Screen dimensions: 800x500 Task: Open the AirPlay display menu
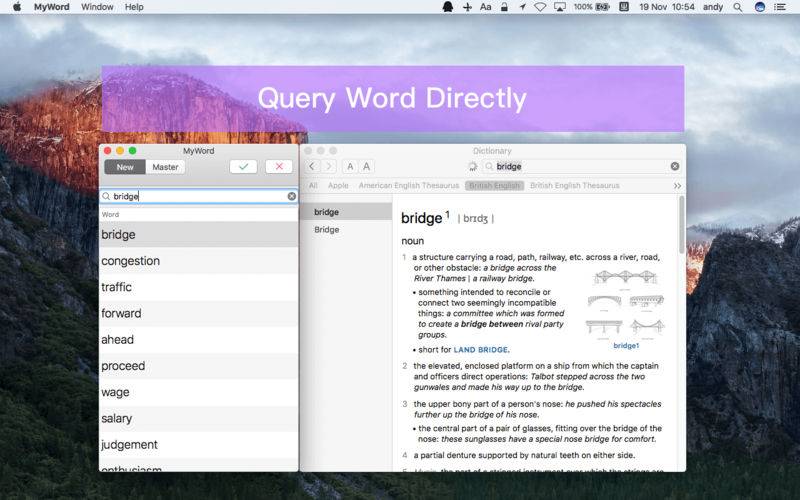560,7
